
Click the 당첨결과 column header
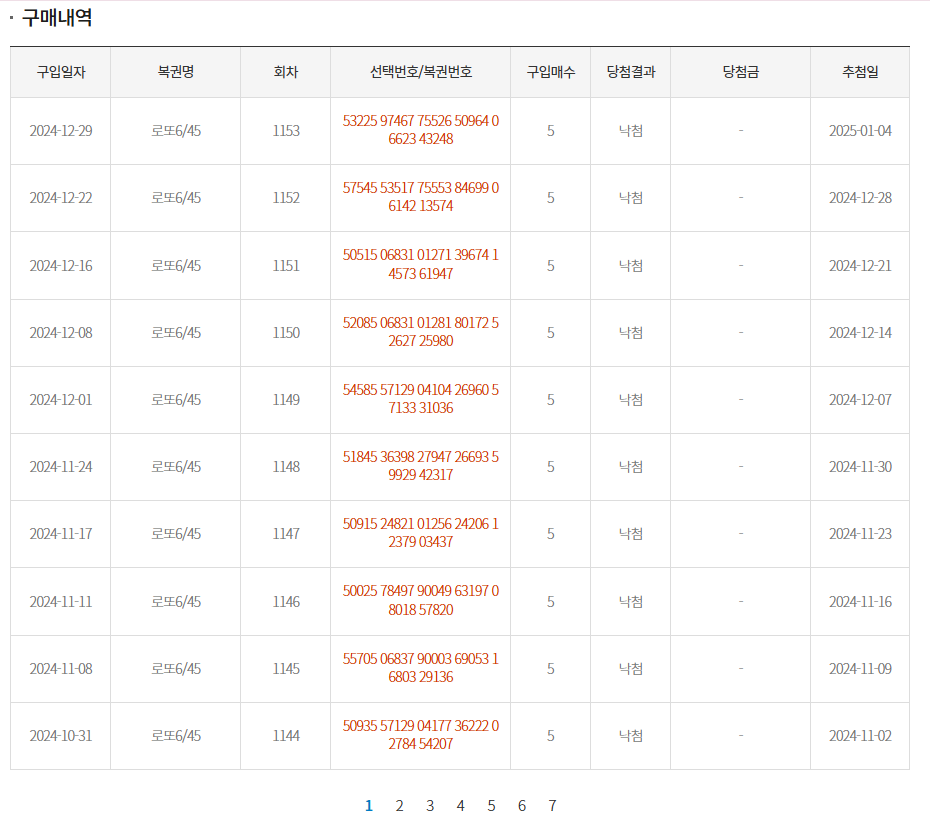pos(631,72)
